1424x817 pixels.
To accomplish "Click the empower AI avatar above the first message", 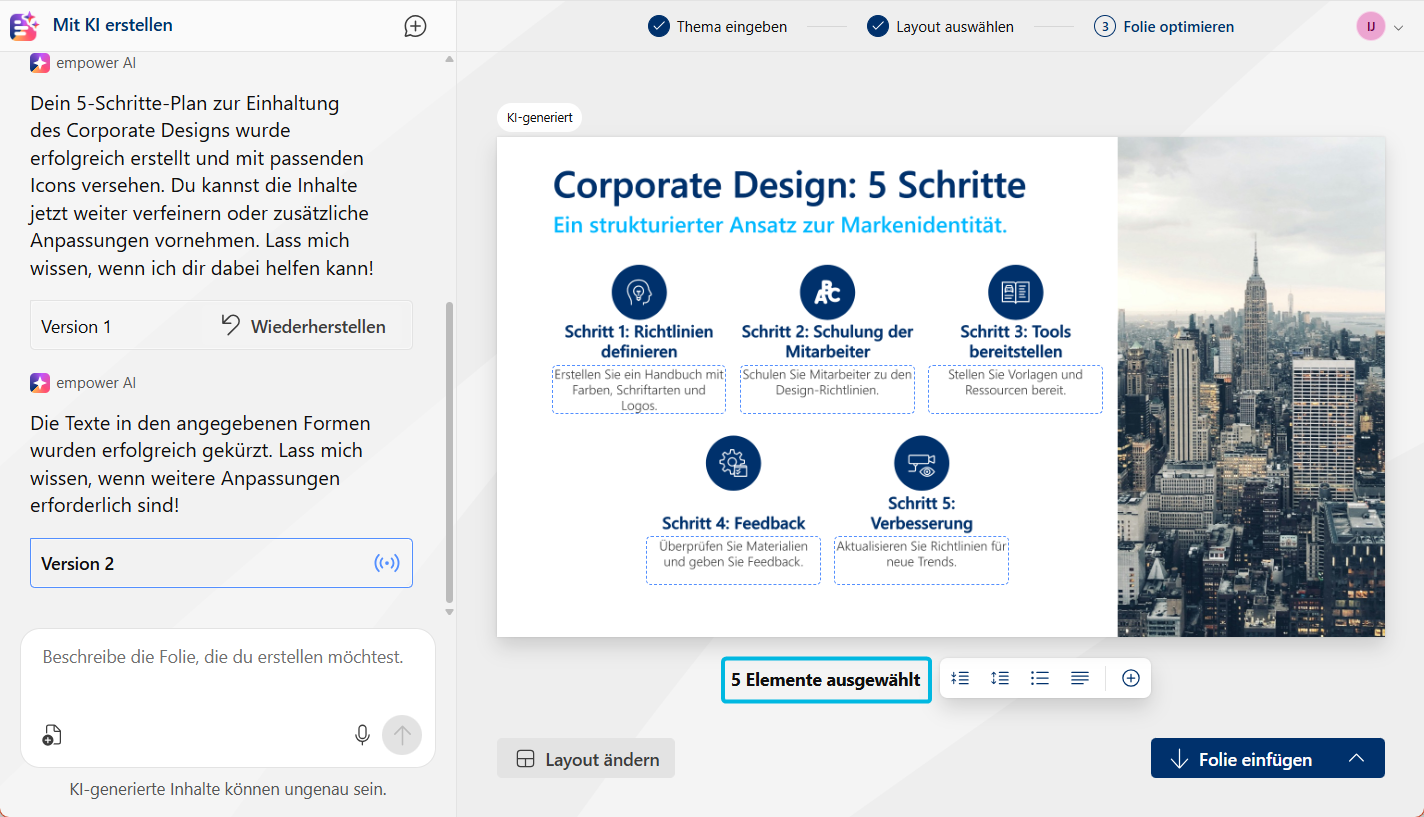I will (x=40, y=63).
